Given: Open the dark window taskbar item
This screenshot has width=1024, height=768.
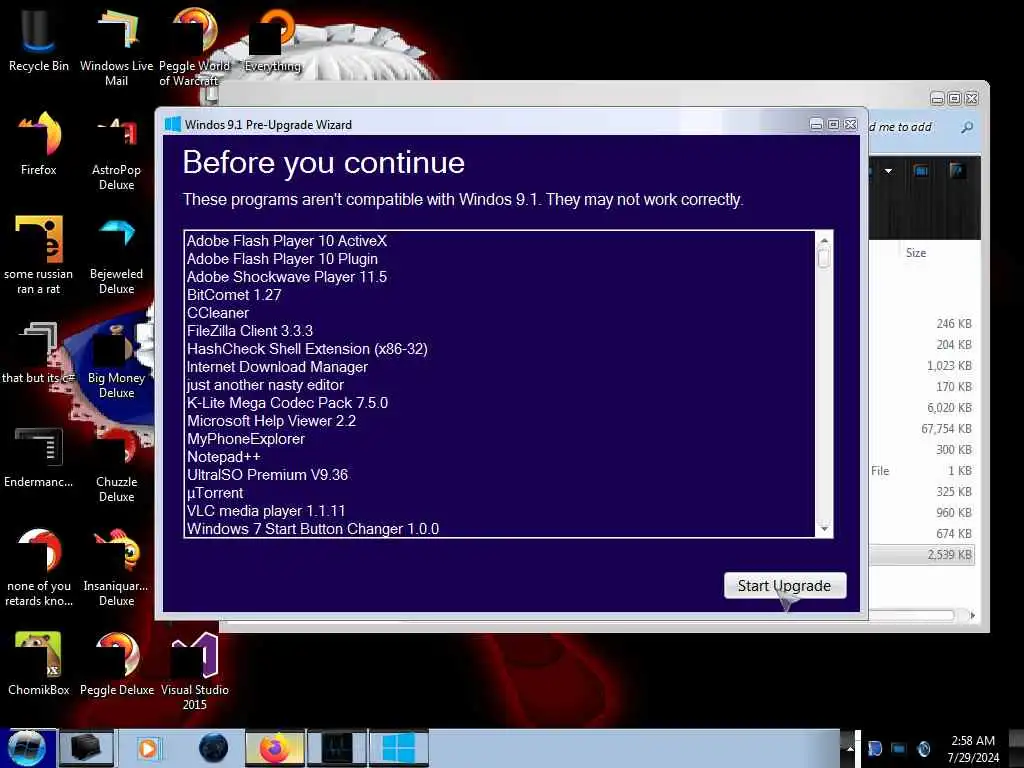Looking at the screenshot, I should [337, 748].
